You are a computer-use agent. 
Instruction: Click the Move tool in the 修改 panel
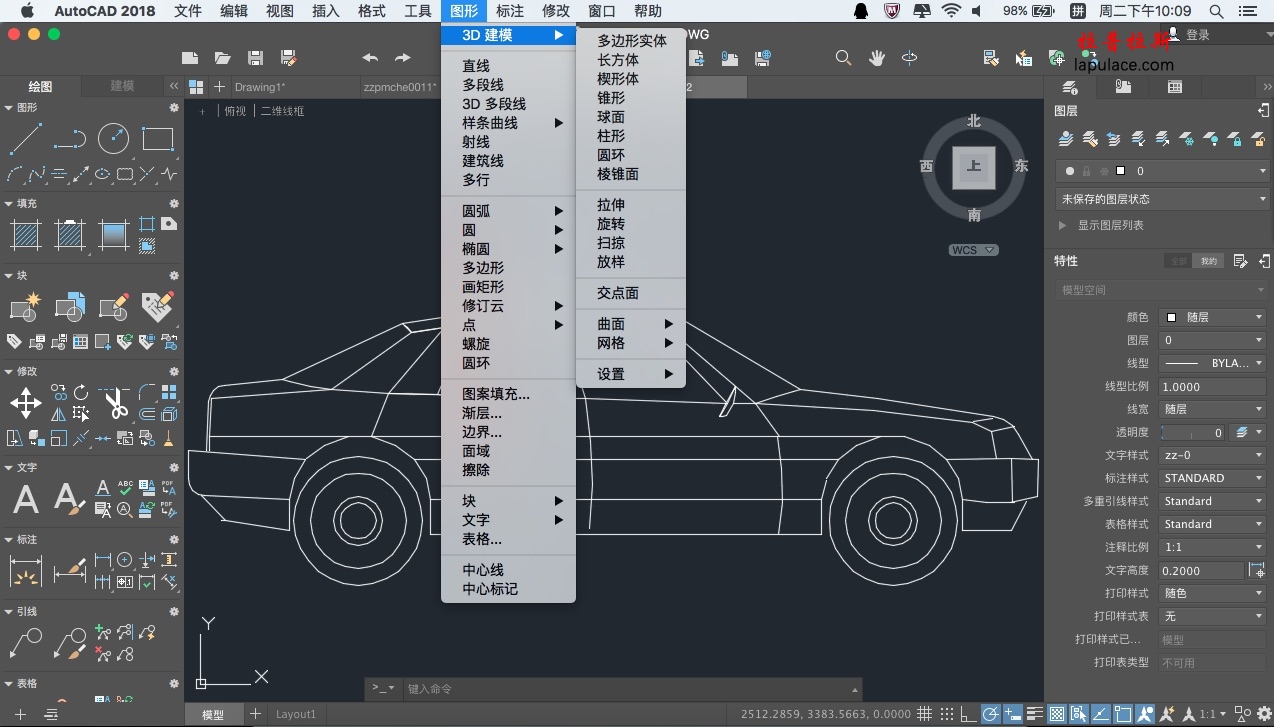(x=25, y=404)
